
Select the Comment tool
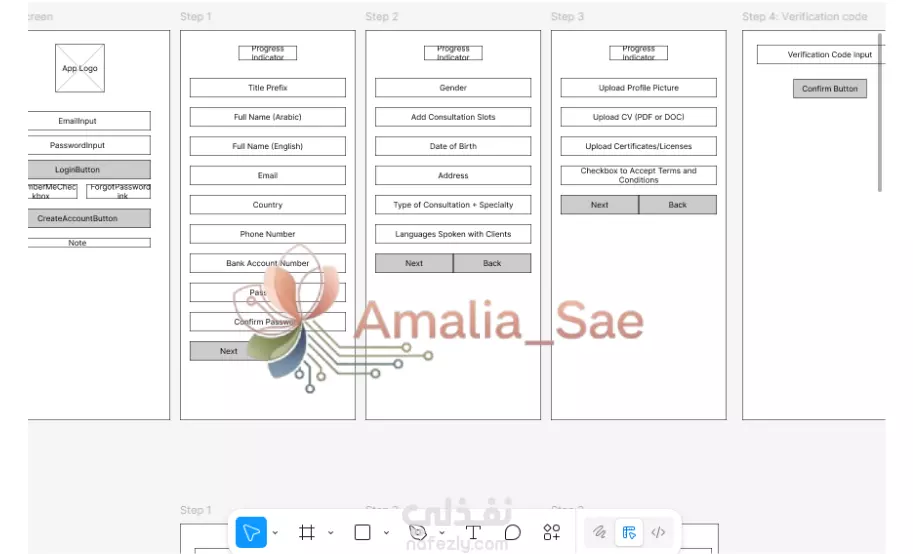[x=512, y=532]
